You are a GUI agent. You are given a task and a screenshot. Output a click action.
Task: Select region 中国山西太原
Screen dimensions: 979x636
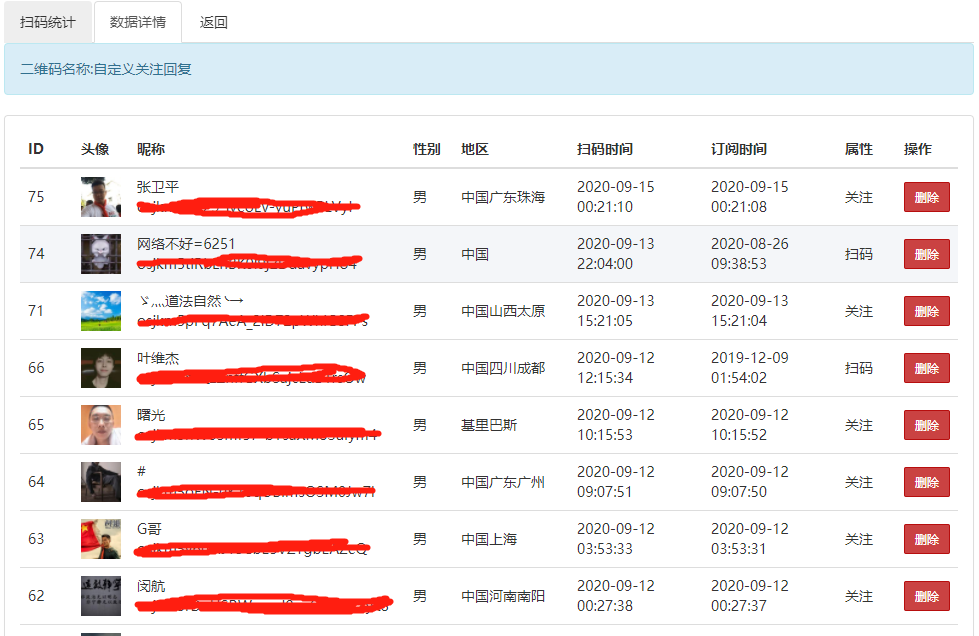coord(503,311)
